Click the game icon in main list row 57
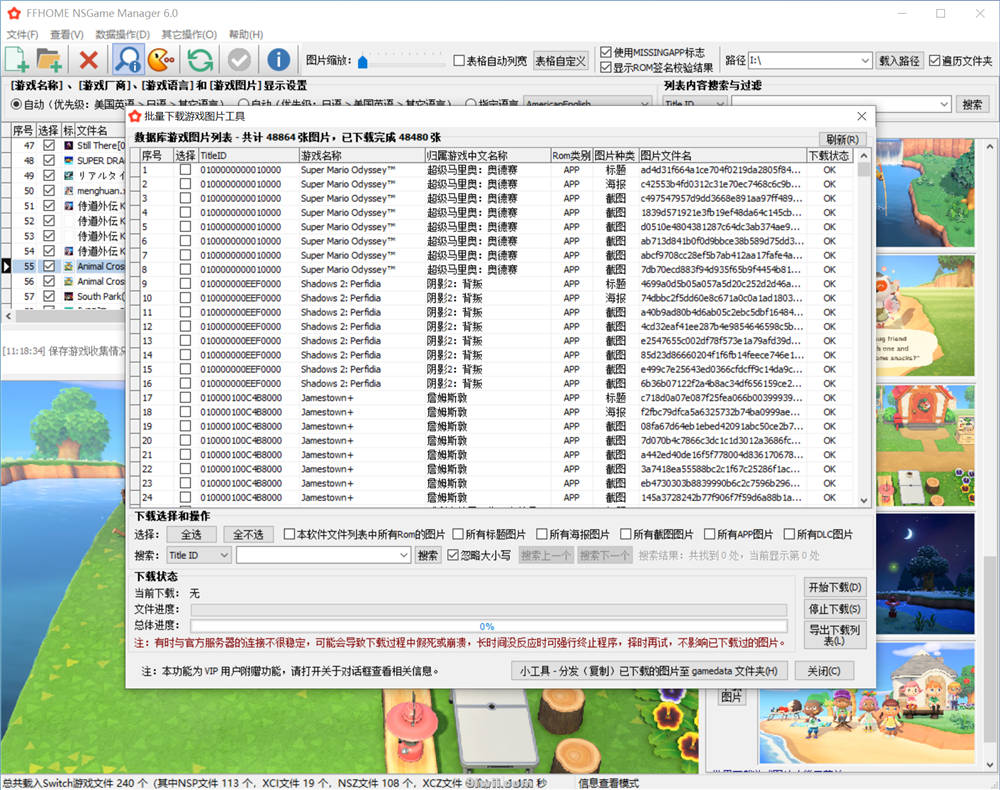Viewport: 1000px width, 790px height. click(69, 296)
